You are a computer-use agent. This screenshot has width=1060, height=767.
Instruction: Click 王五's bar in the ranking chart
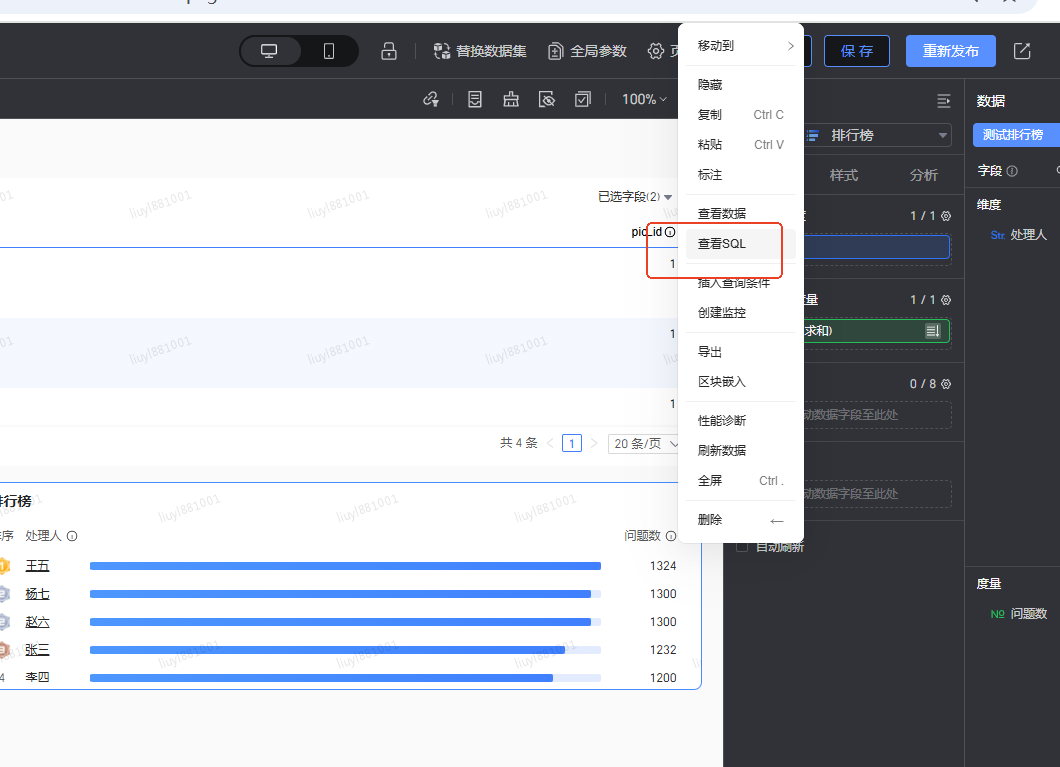[x=345, y=566]
